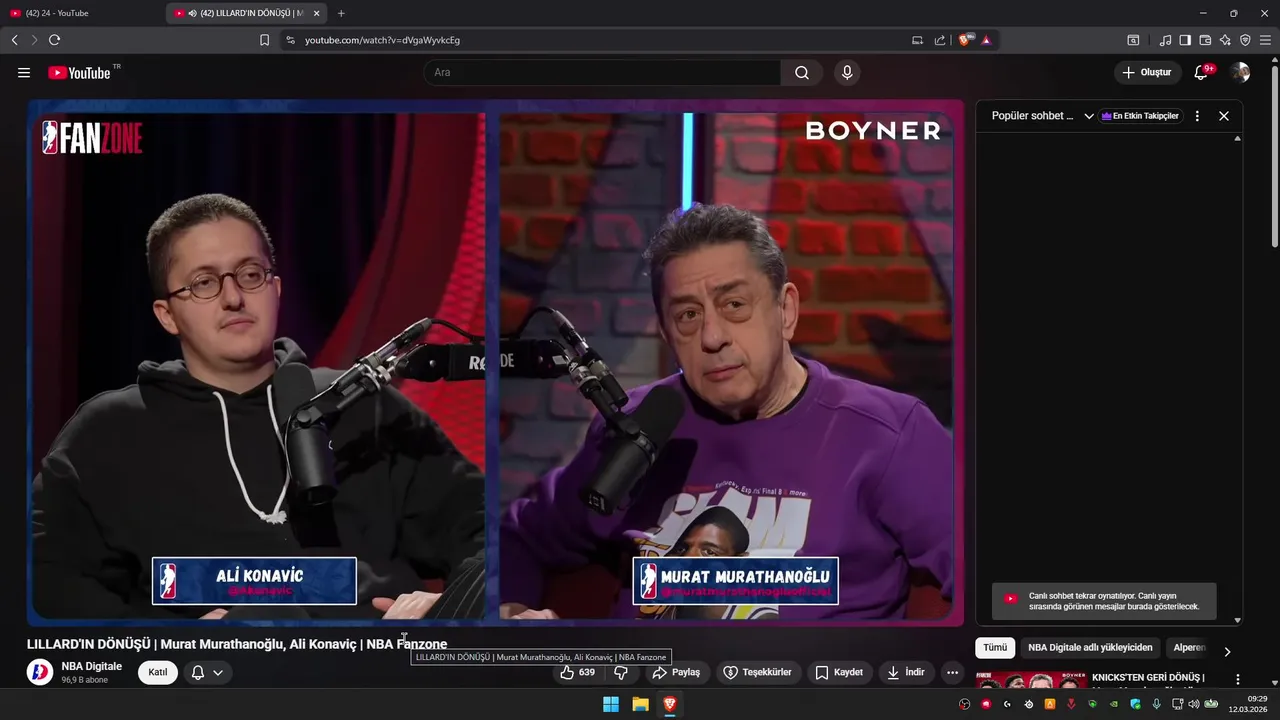Open the YouTube guide hamburger menu
Screen dimensions: 1280x720
point(24,73)
